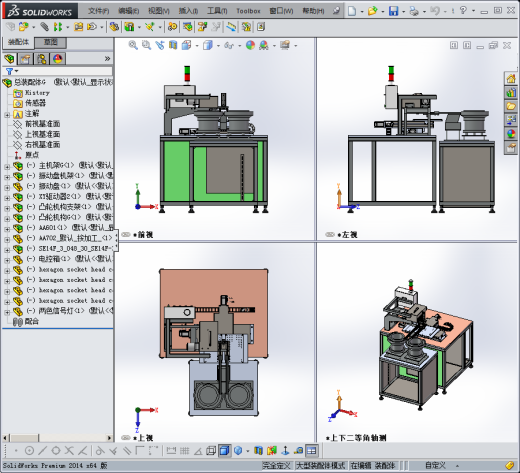Click the 自定义 status bar button
This screenshot has height=473, width=520.
point(435,465)
